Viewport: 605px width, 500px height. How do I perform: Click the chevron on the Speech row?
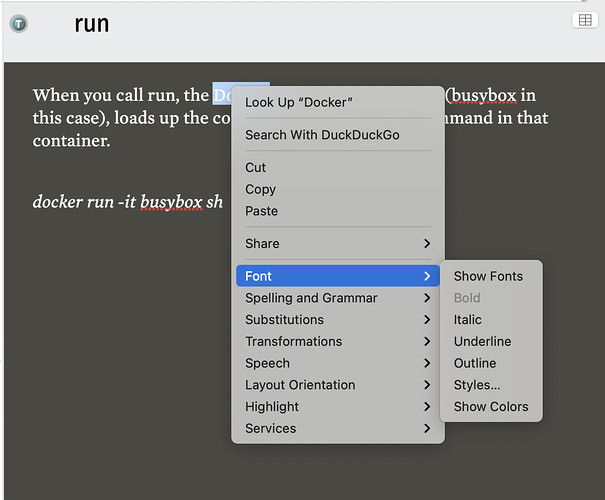click(x=427, y=363)
